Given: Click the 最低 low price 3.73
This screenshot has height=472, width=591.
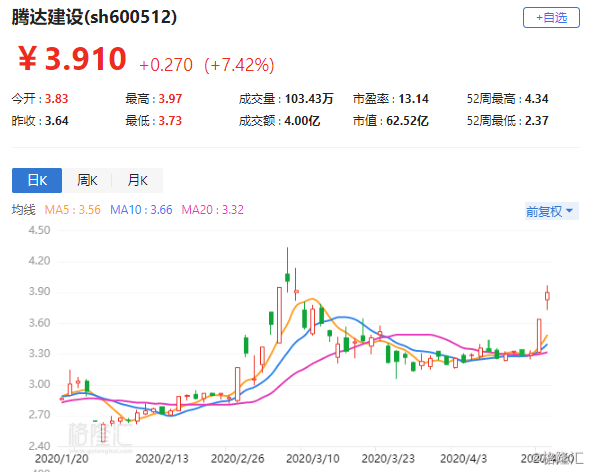Looking at the screenshot, I should click(170, 121).
